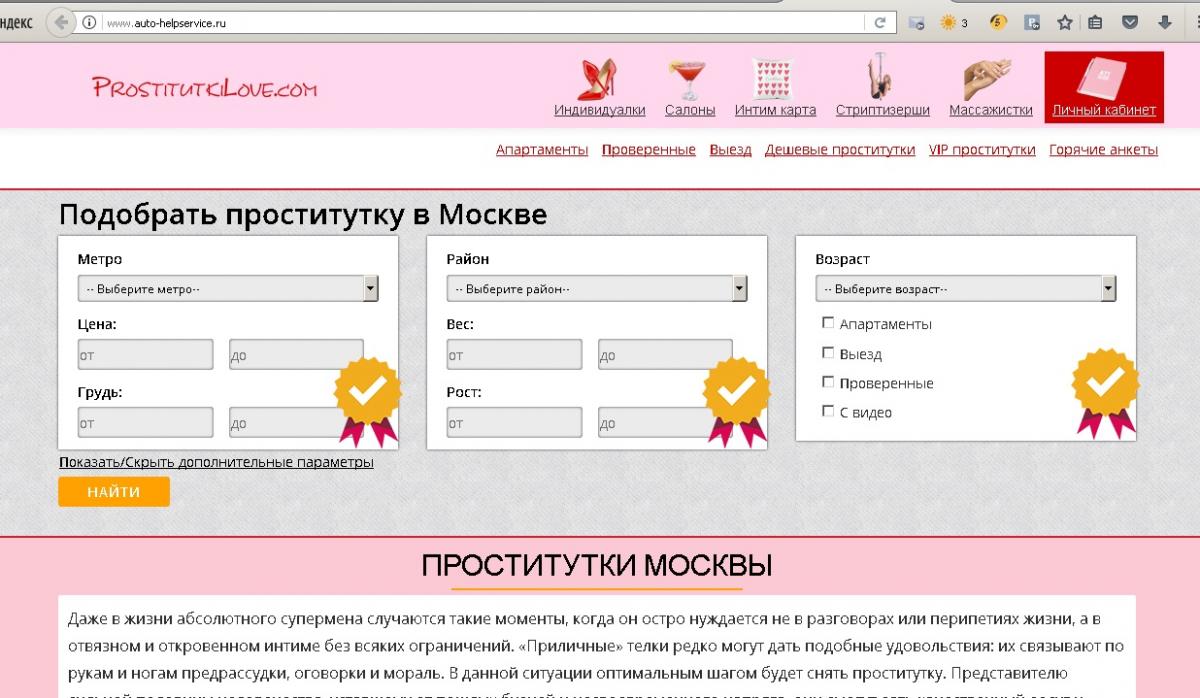Expand the Выберите метро dropdown
The height and width of the screenshot is (698, 1200).
coord(228,289)
